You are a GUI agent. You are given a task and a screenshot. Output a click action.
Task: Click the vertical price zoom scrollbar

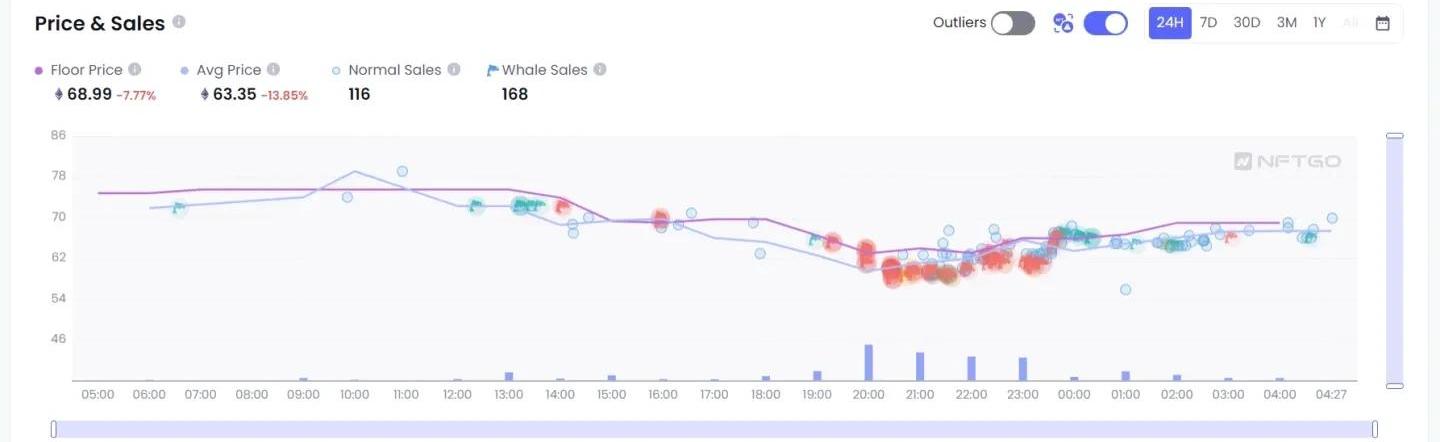tap(1394, 260)
